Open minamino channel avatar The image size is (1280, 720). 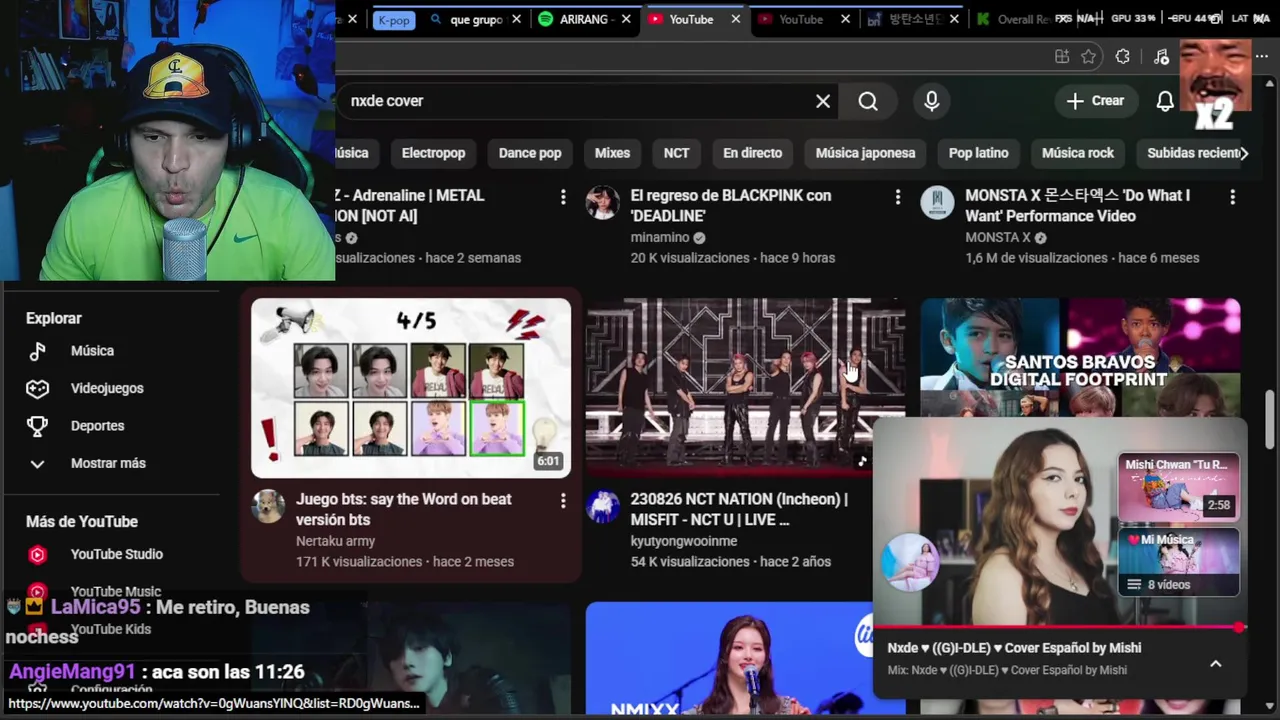(x=602, y=202)
